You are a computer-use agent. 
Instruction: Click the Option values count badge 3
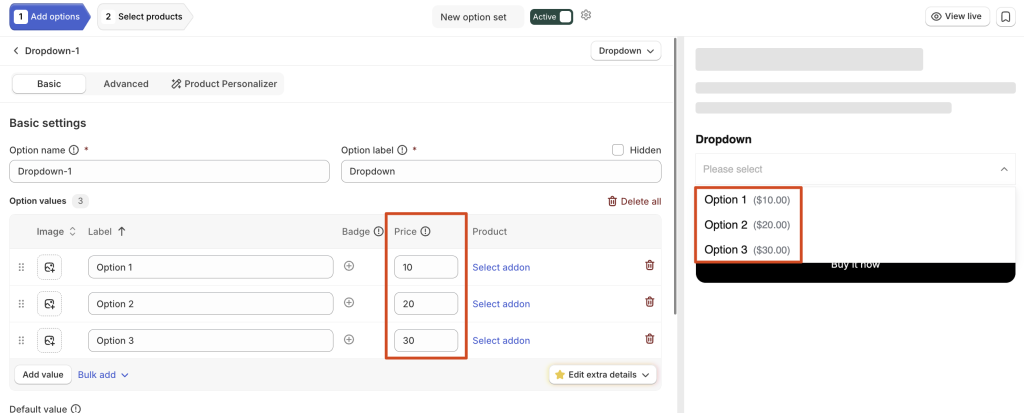point(80,201)
